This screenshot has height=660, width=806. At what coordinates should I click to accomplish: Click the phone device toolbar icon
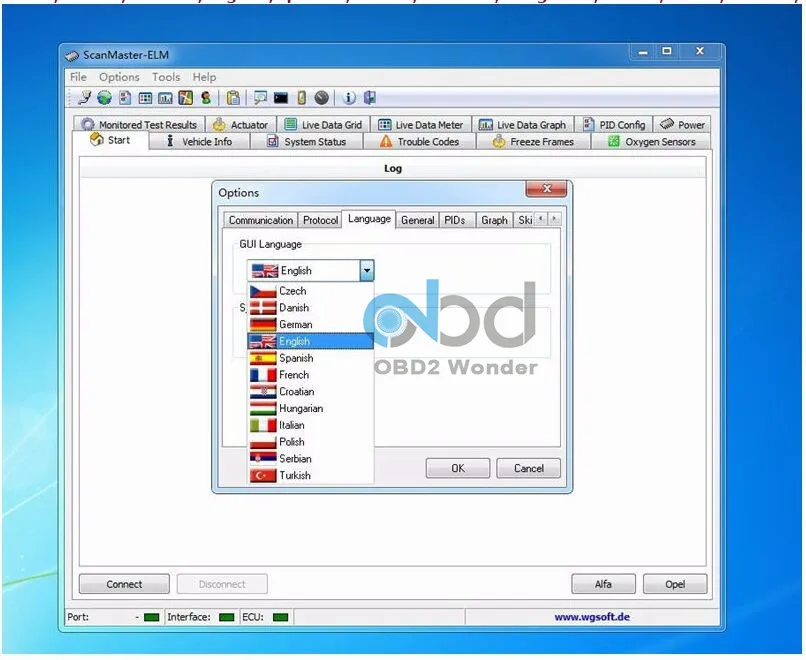[302, 98]
